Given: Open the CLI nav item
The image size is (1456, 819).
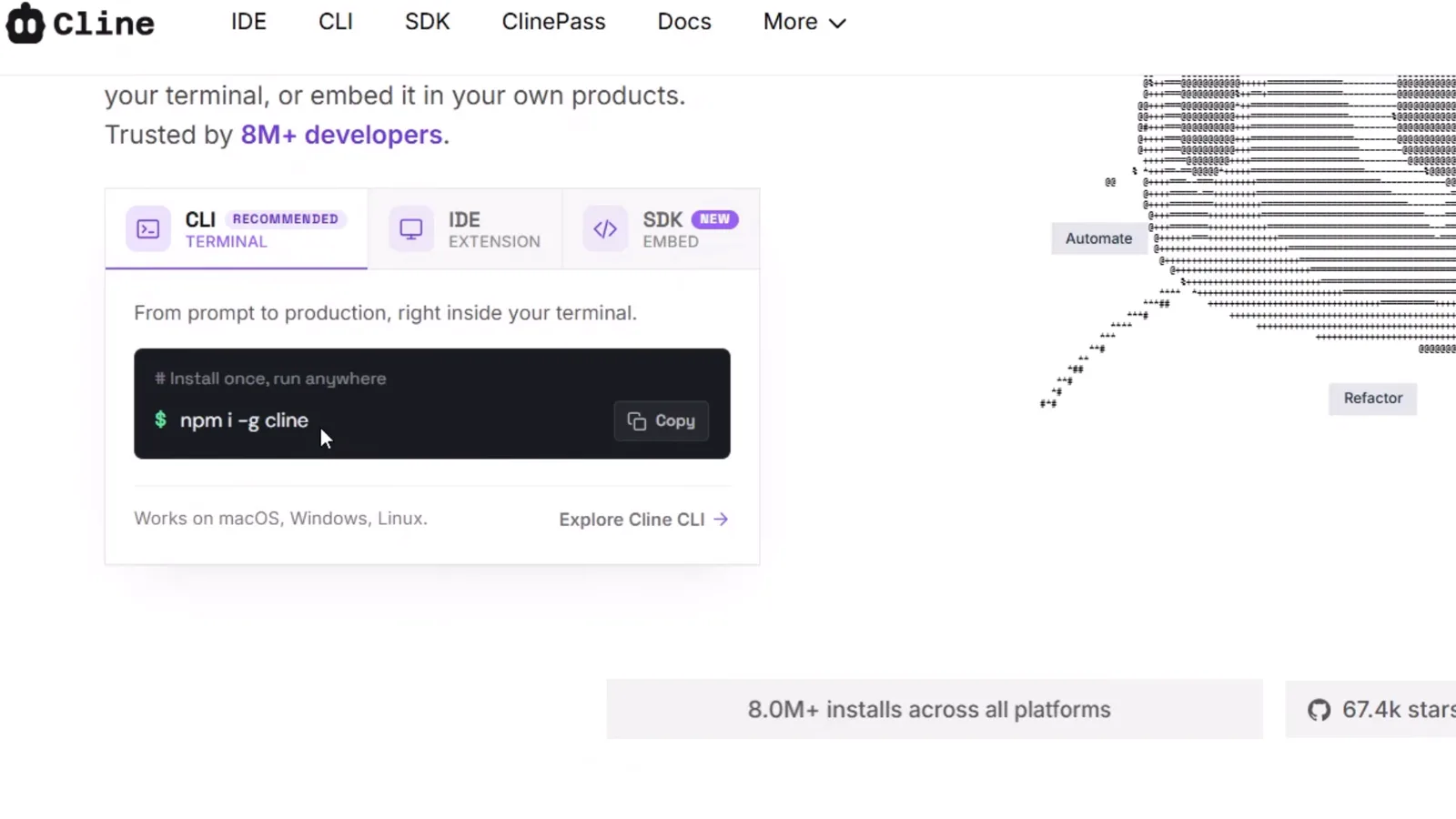Looking at the screenshot, I should (335, 22).
